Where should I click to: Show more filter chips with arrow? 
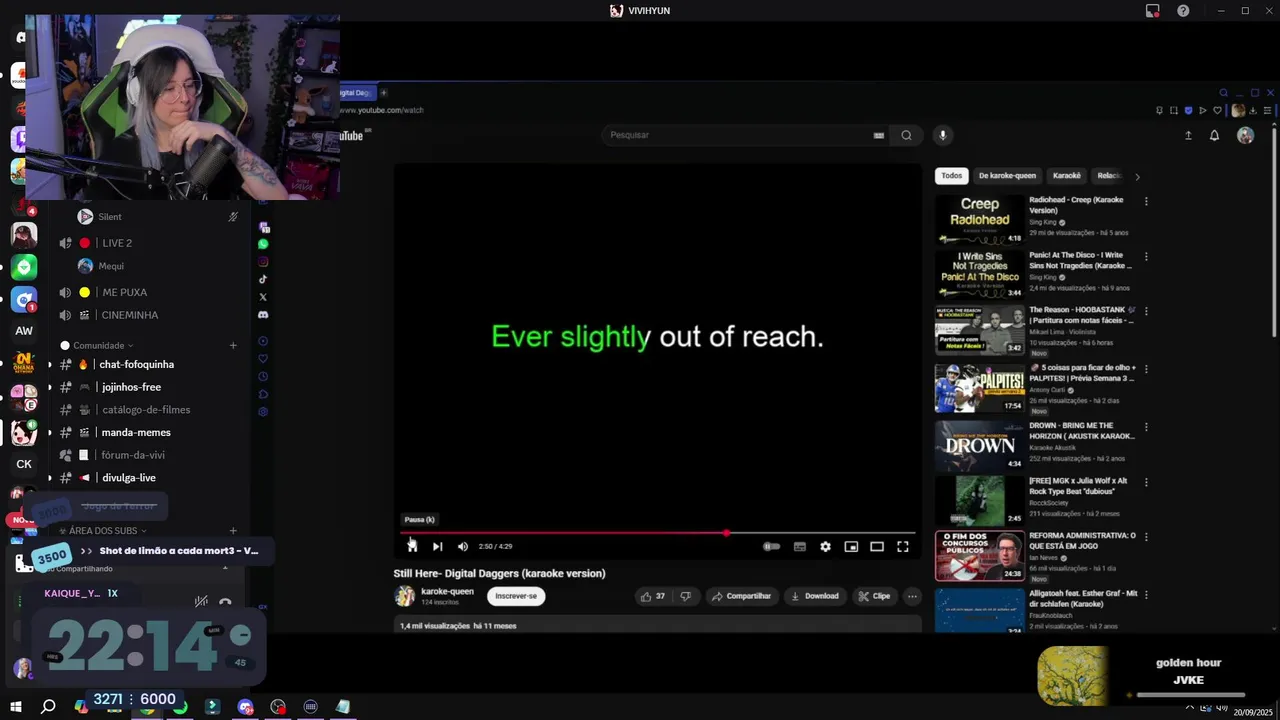coord(1137,177)
